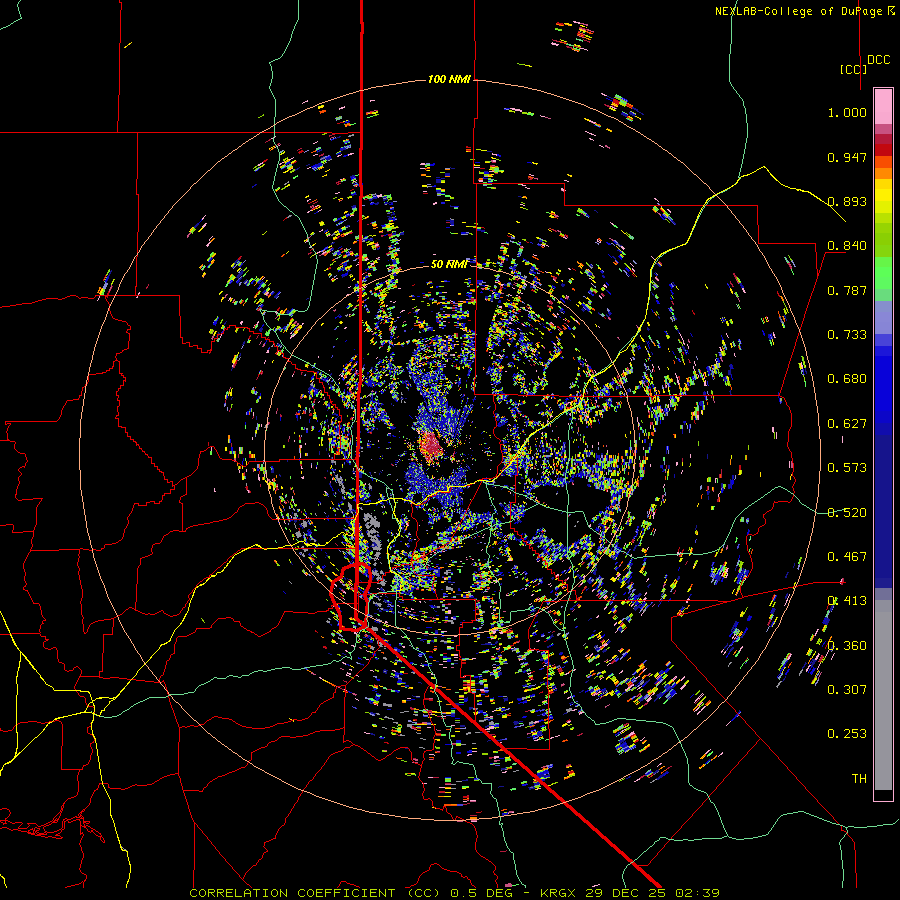Image resolution: width=900 pixels, height=900 pixels.
Task: Click the 0.680 legend value
Action: 847,379
